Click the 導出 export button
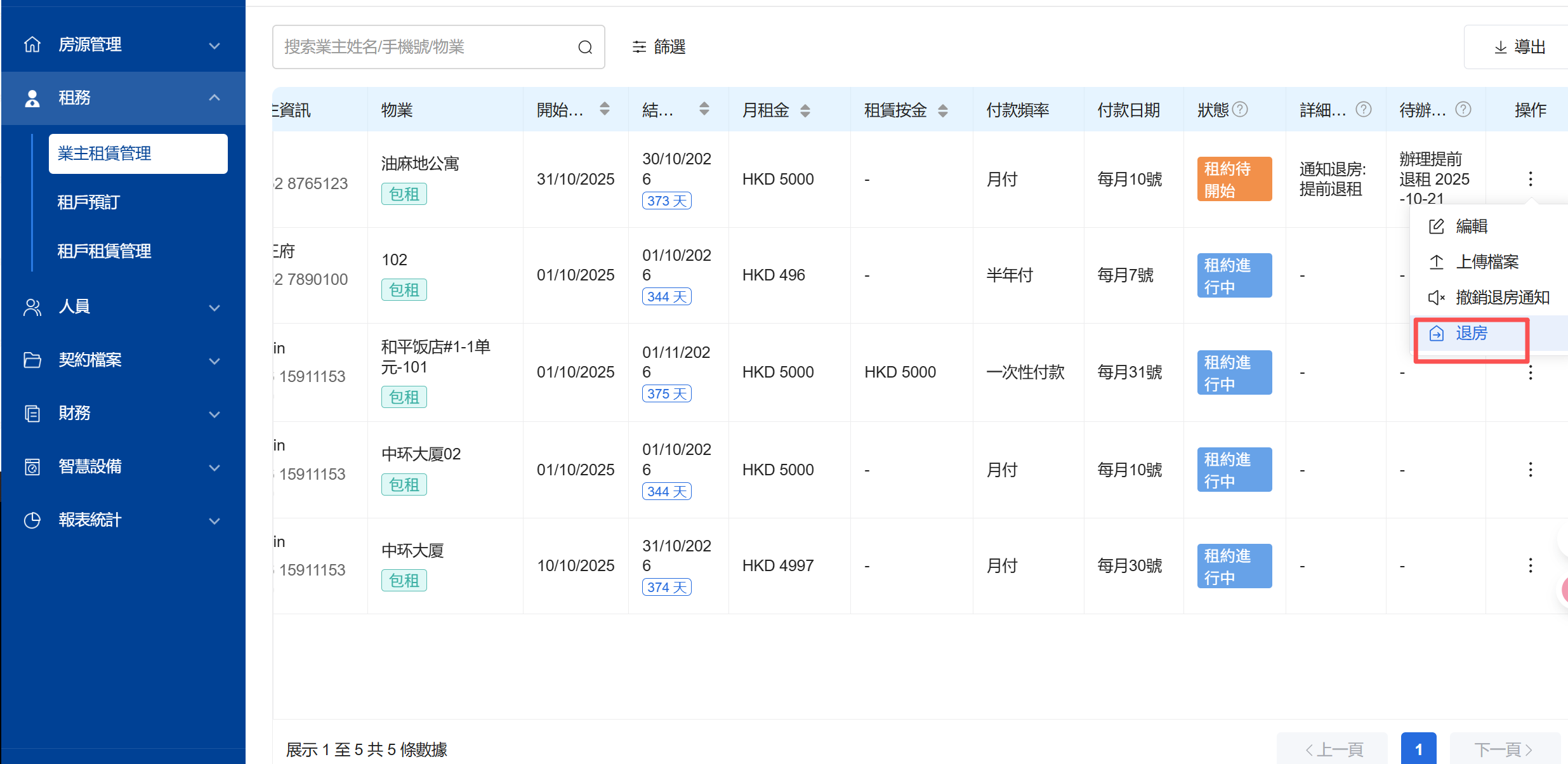 tap(1519, 48)
